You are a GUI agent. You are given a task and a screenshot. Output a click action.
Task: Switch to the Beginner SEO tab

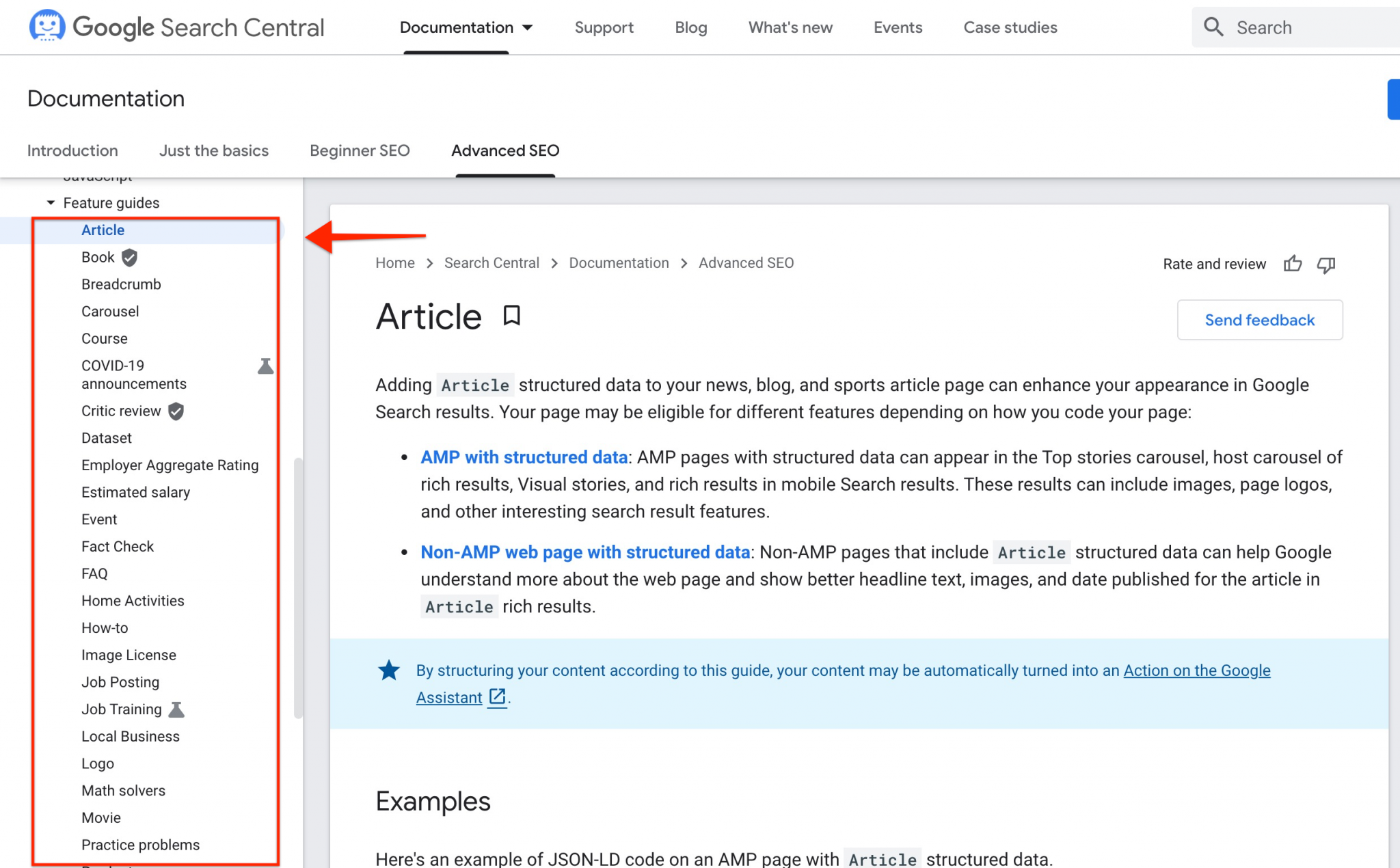coord(360,150)
